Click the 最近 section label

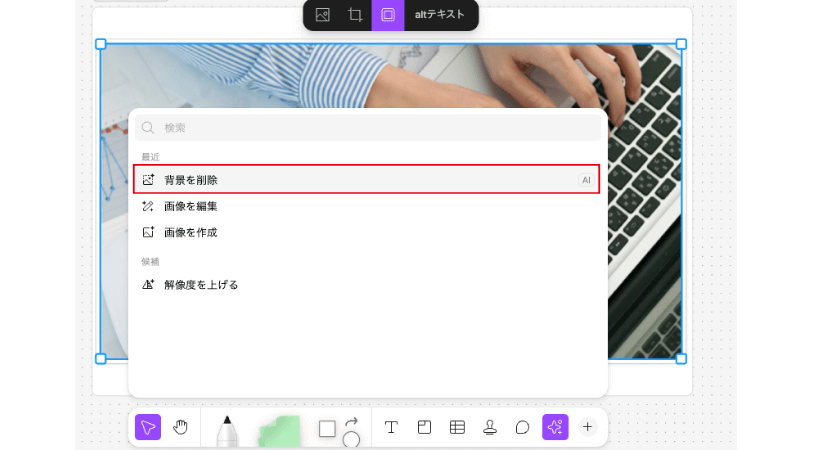150,157
